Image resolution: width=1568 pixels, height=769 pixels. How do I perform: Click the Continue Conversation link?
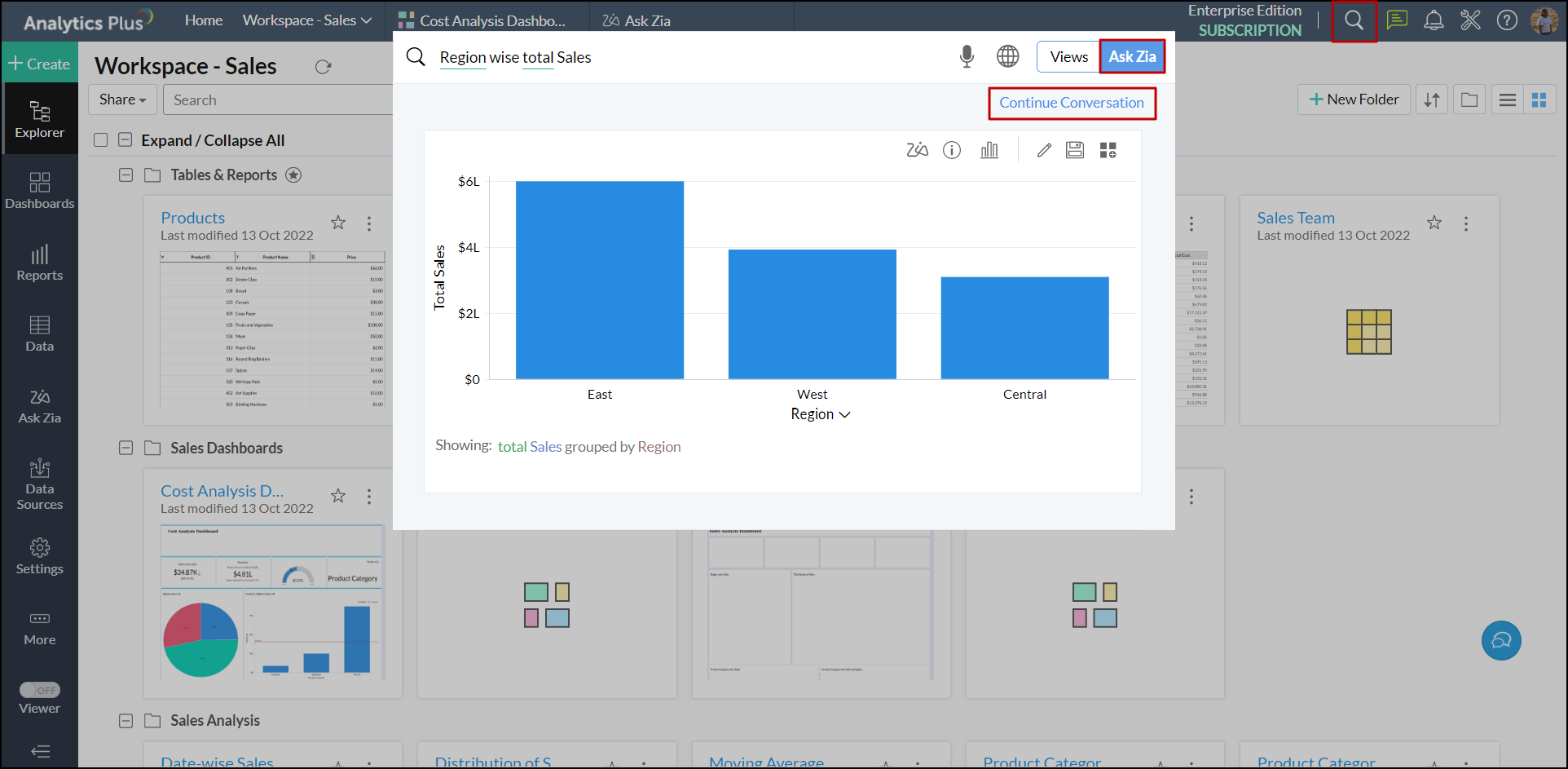coord(1072,103)
